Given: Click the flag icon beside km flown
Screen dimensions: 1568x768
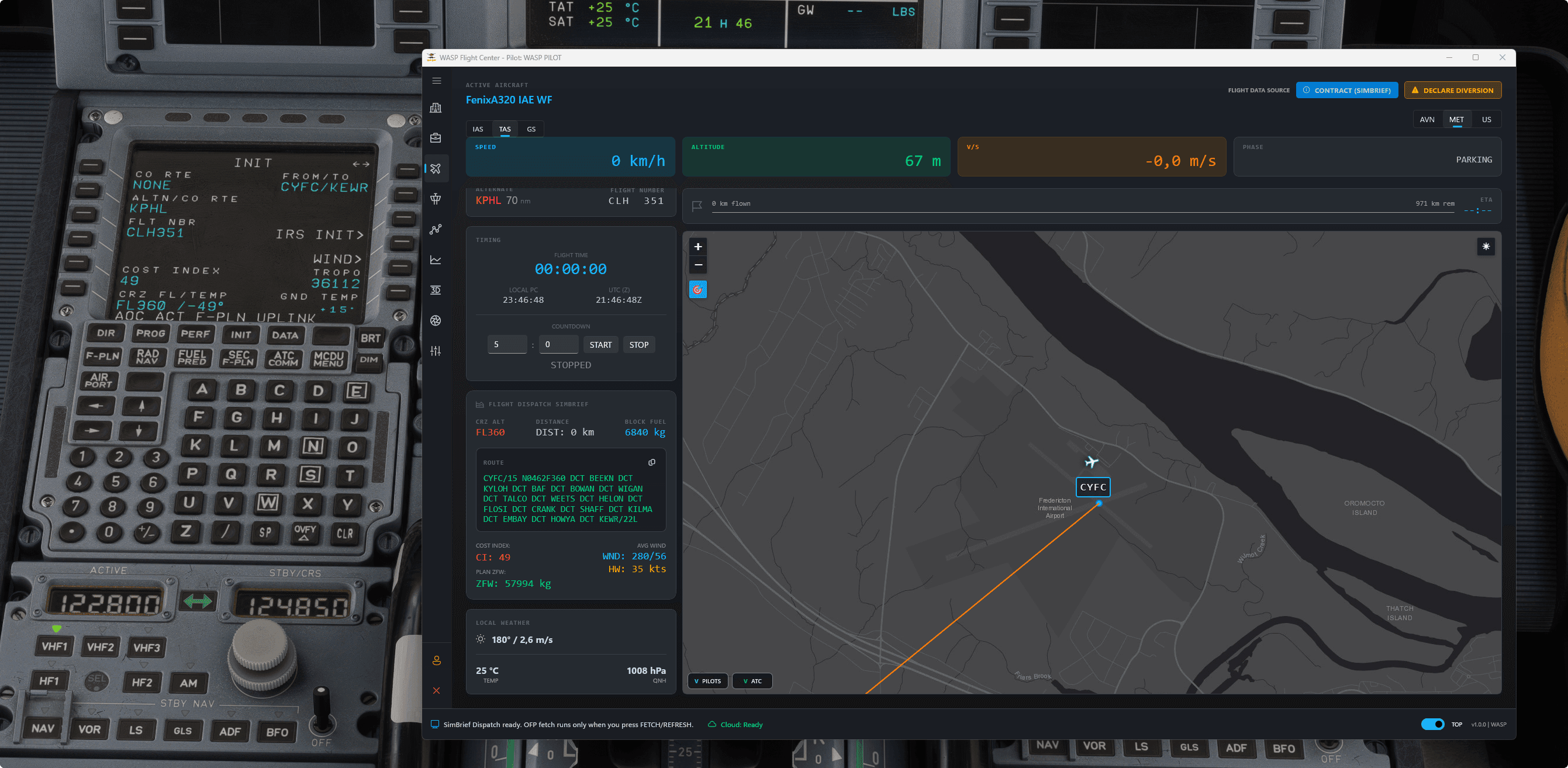Looking at the screenshot, I should 697,206.
